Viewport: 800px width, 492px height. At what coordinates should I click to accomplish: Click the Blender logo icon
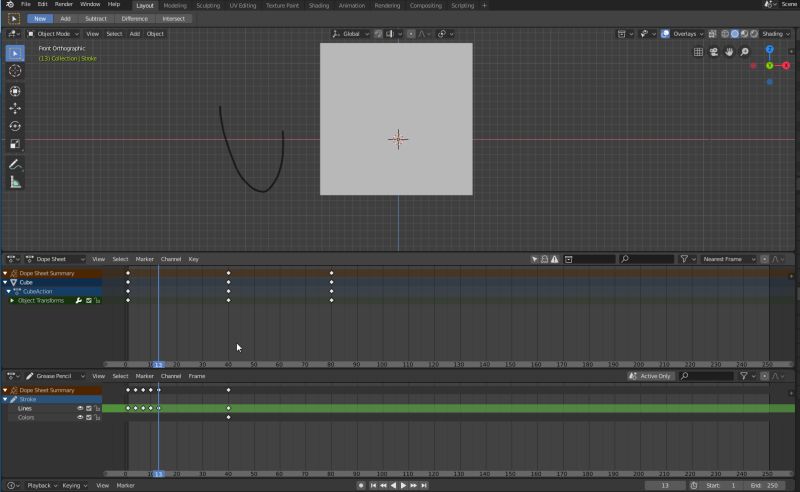(10, 5)
